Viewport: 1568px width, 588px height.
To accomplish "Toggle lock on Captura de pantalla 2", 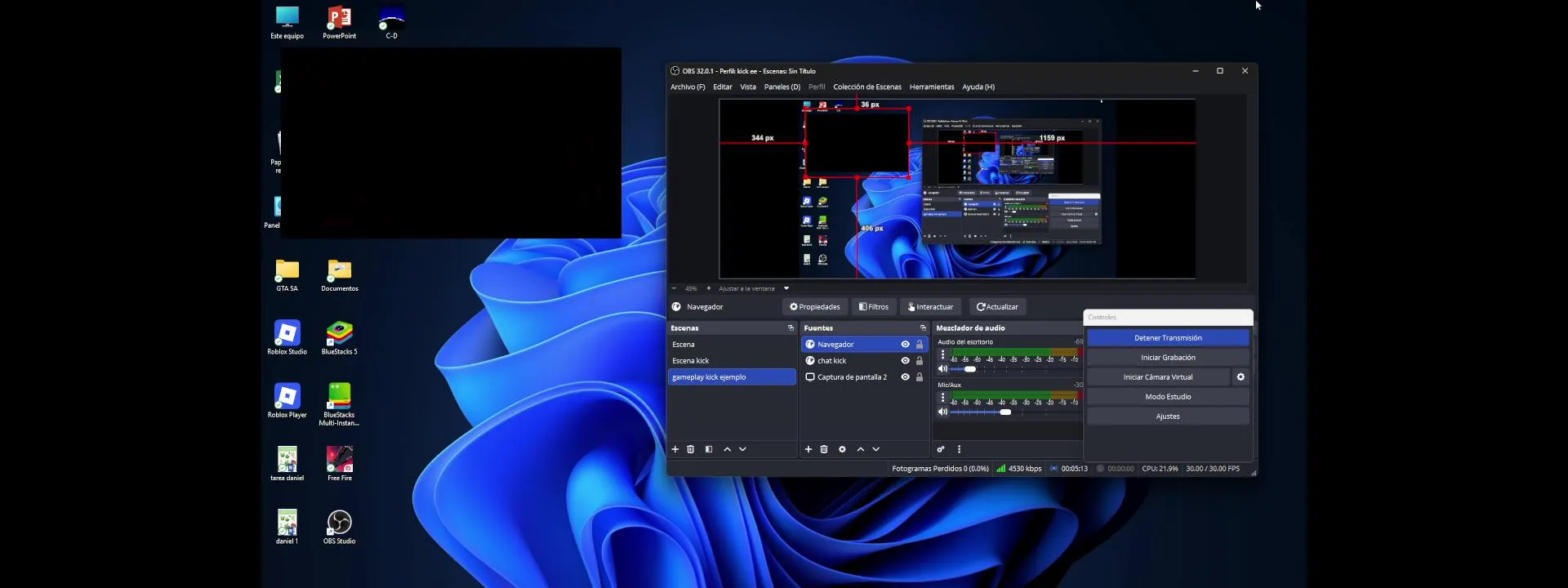I will coord(920,377).
